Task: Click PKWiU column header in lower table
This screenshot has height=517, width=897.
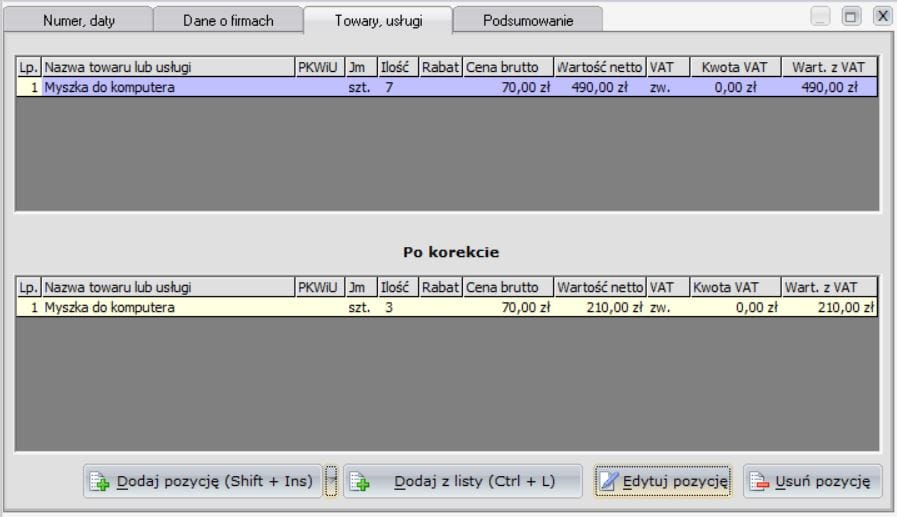Action: (x=318, y=287)
